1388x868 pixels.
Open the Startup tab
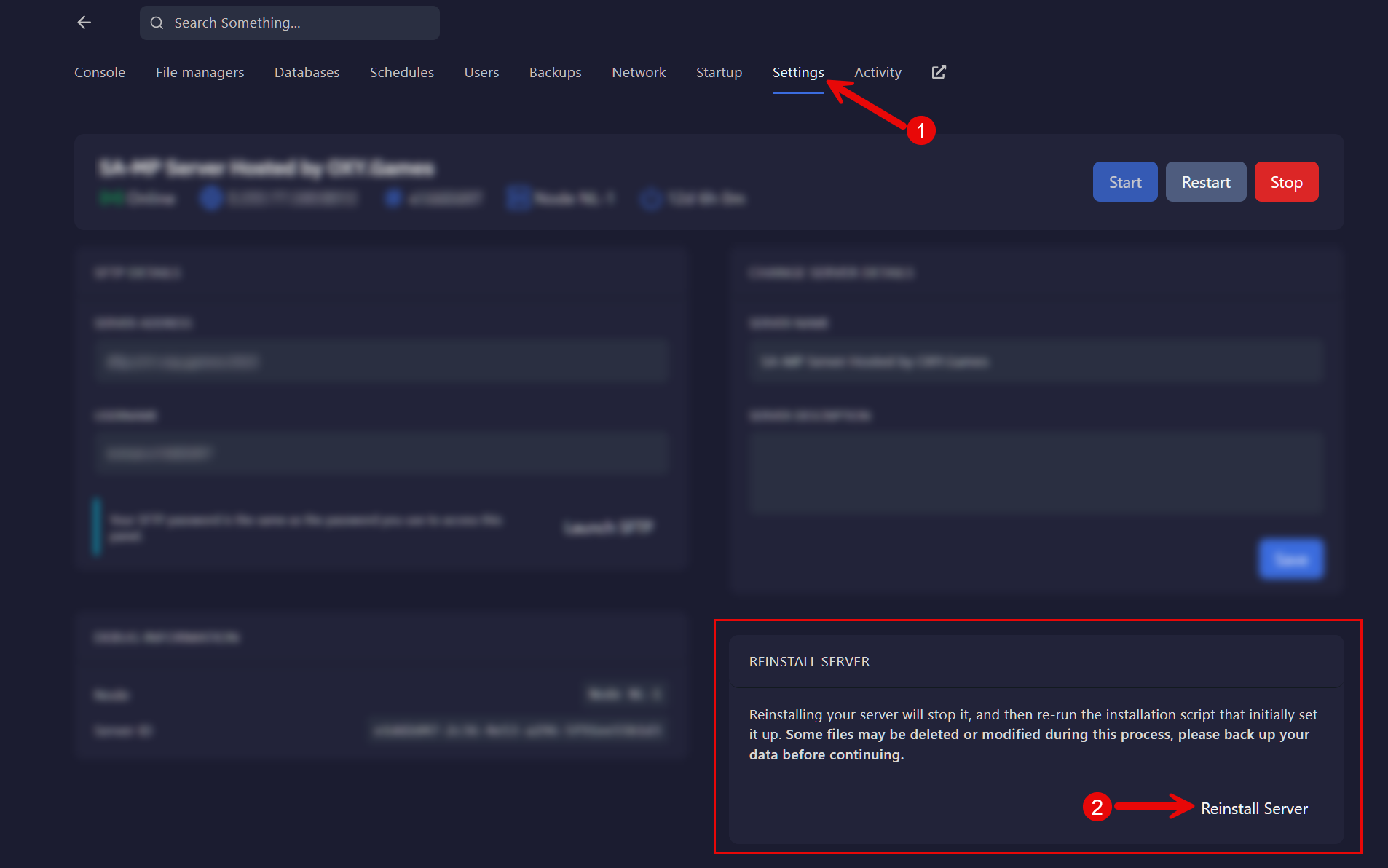[x=719, y=73]
